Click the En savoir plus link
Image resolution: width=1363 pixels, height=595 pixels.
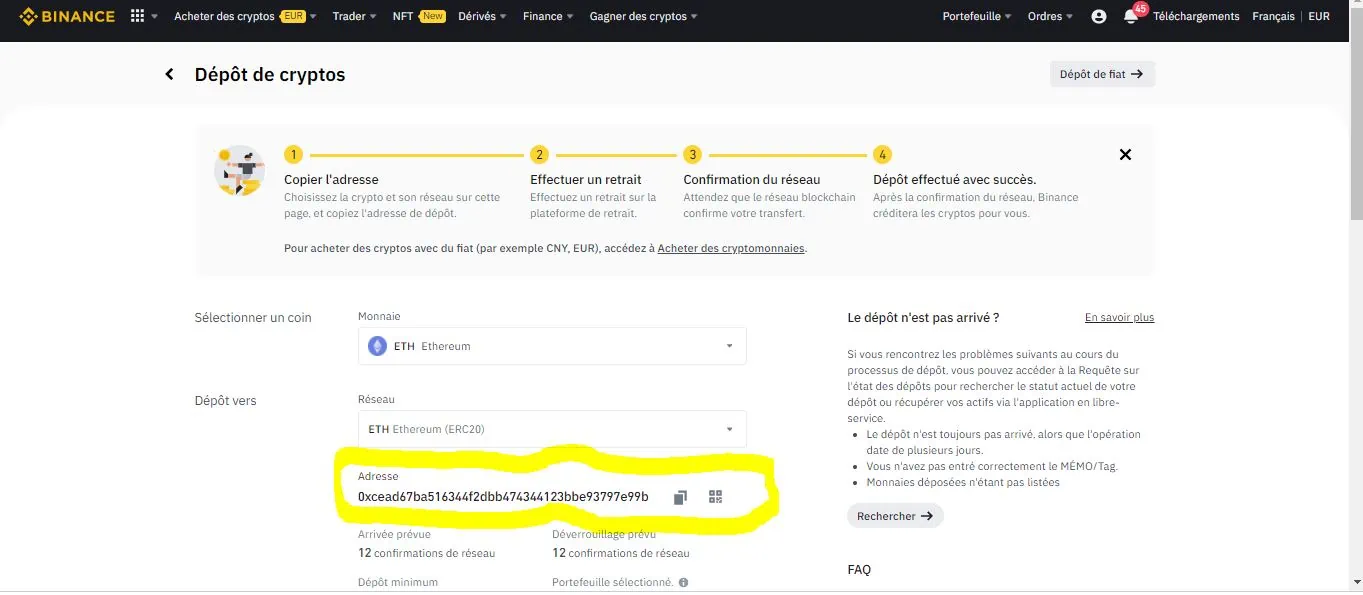click(1119, 317)
